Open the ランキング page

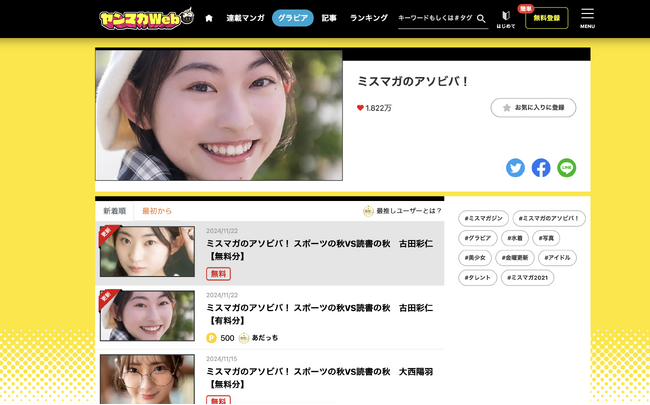tap(368, 18)
